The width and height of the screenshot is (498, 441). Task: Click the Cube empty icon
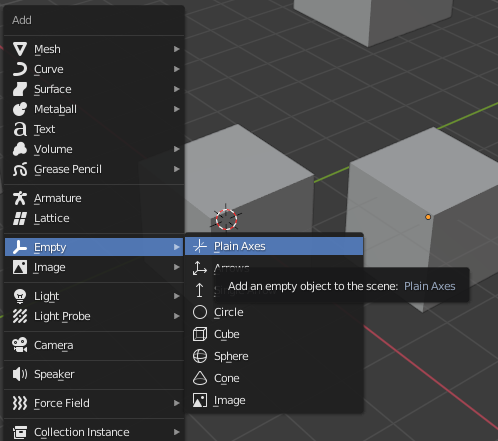pos(200,334)
